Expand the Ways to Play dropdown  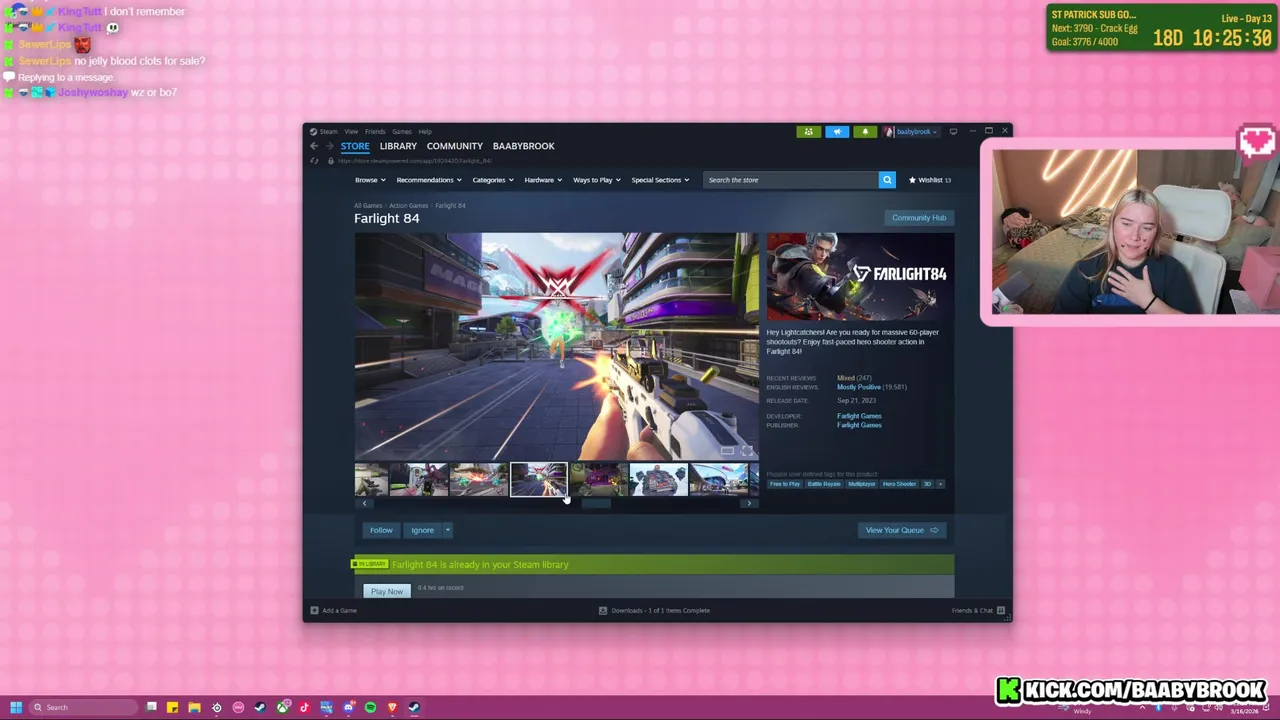(597, 180)
